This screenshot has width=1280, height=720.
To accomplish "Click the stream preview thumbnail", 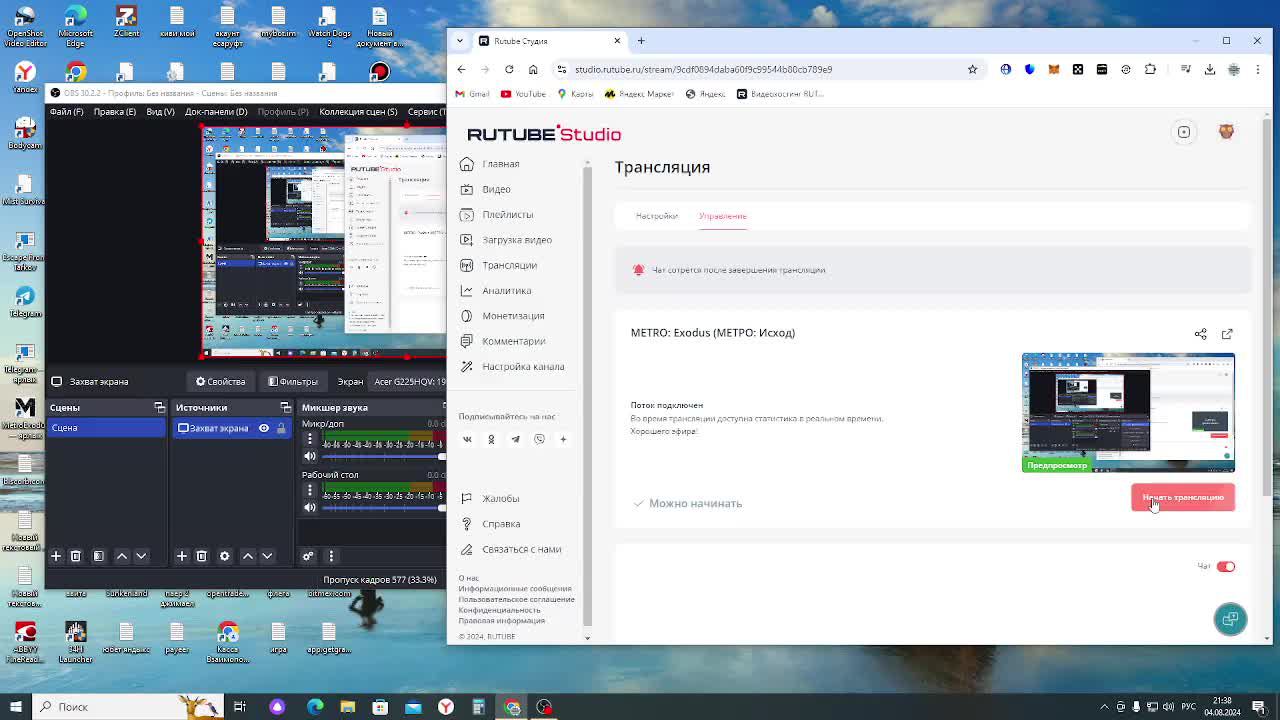I will click(1128, 412).
